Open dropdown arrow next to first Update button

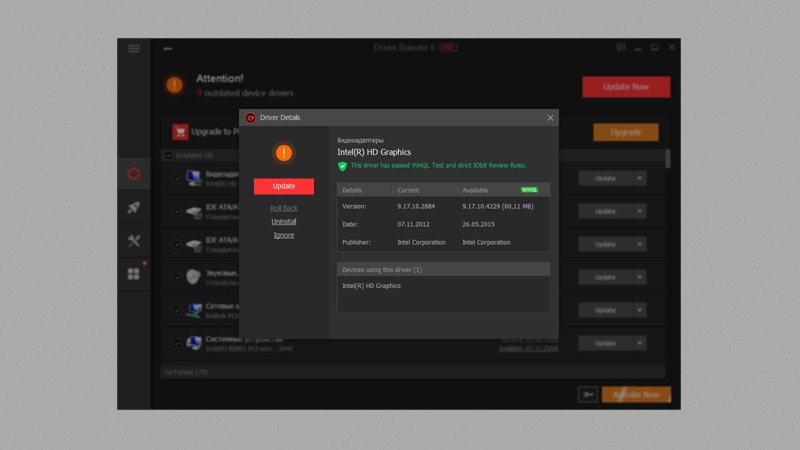pos(640,178)
